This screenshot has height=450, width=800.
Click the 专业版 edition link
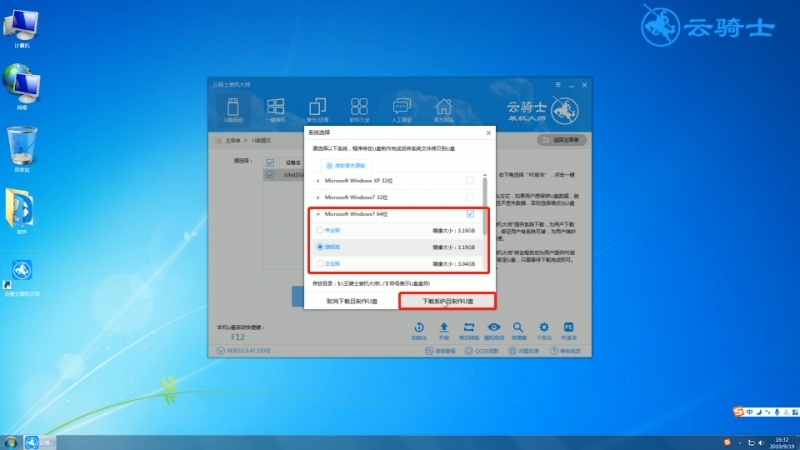click(x=332, y=231)
